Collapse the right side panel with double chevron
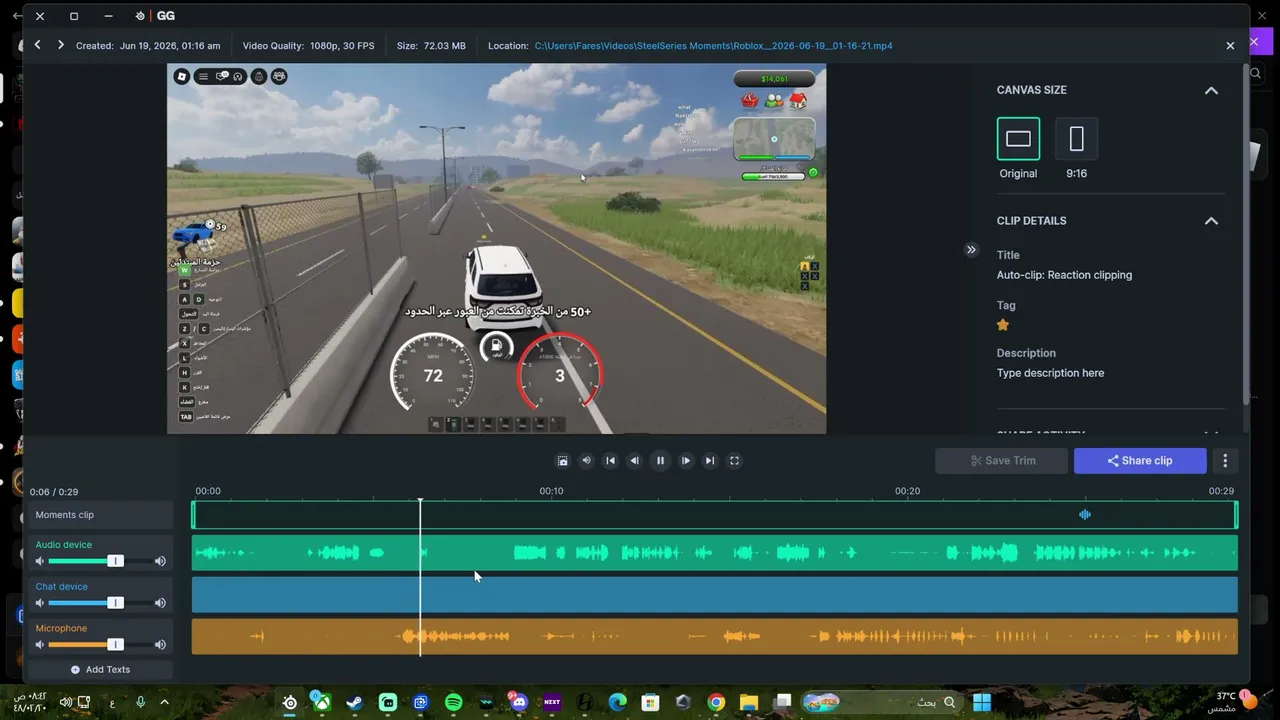1280x720 pixels. click(971, 250)
